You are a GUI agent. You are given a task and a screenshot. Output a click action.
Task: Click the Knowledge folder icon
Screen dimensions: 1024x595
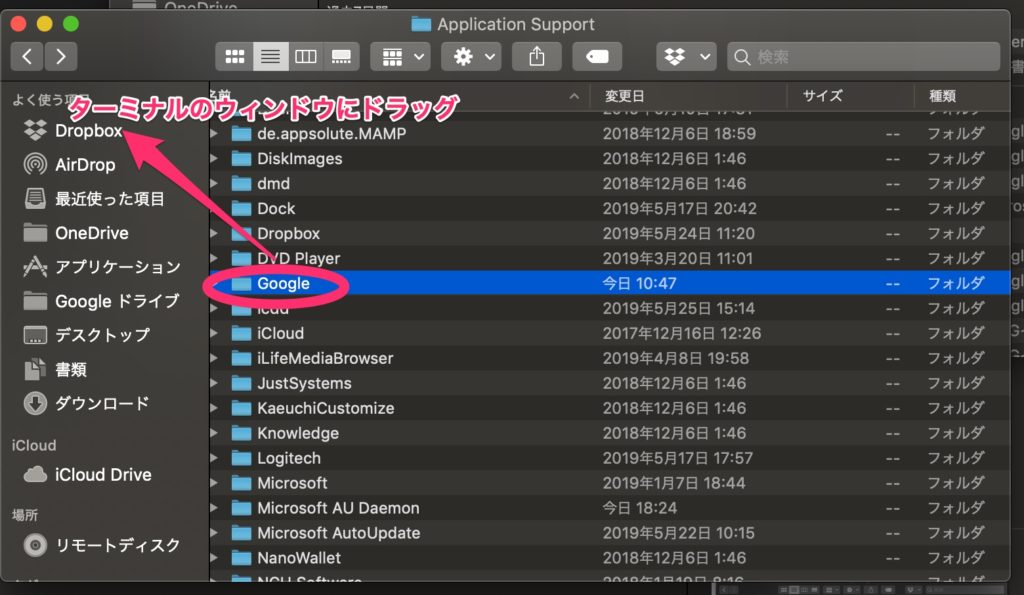(242, 433)
